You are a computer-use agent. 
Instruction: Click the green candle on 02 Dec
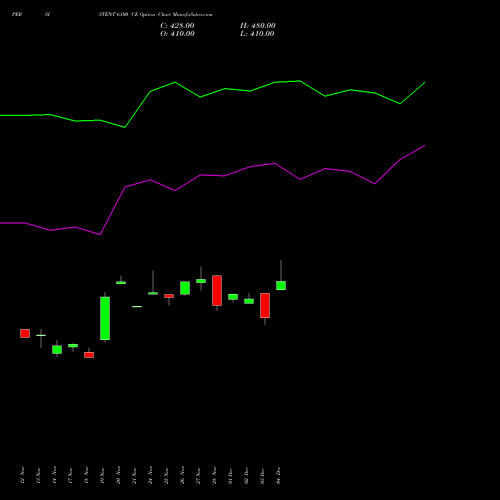click(x=249, y=301)
